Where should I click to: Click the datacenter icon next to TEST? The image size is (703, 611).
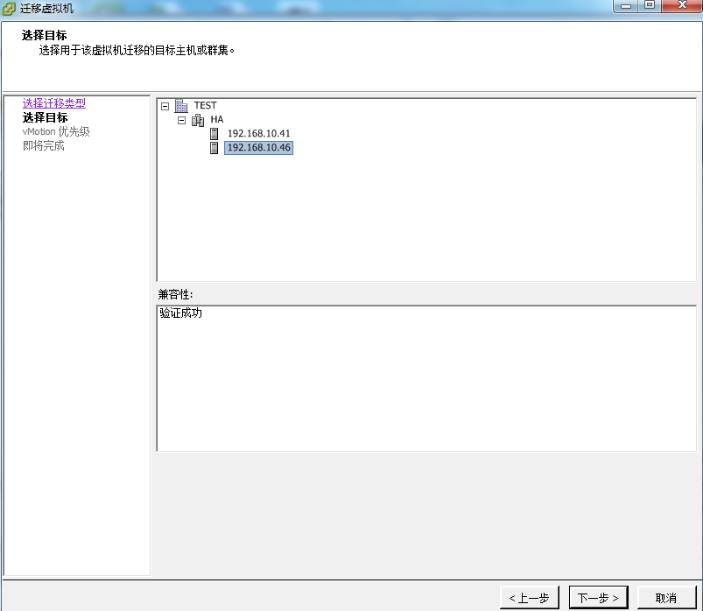(181, 105)
